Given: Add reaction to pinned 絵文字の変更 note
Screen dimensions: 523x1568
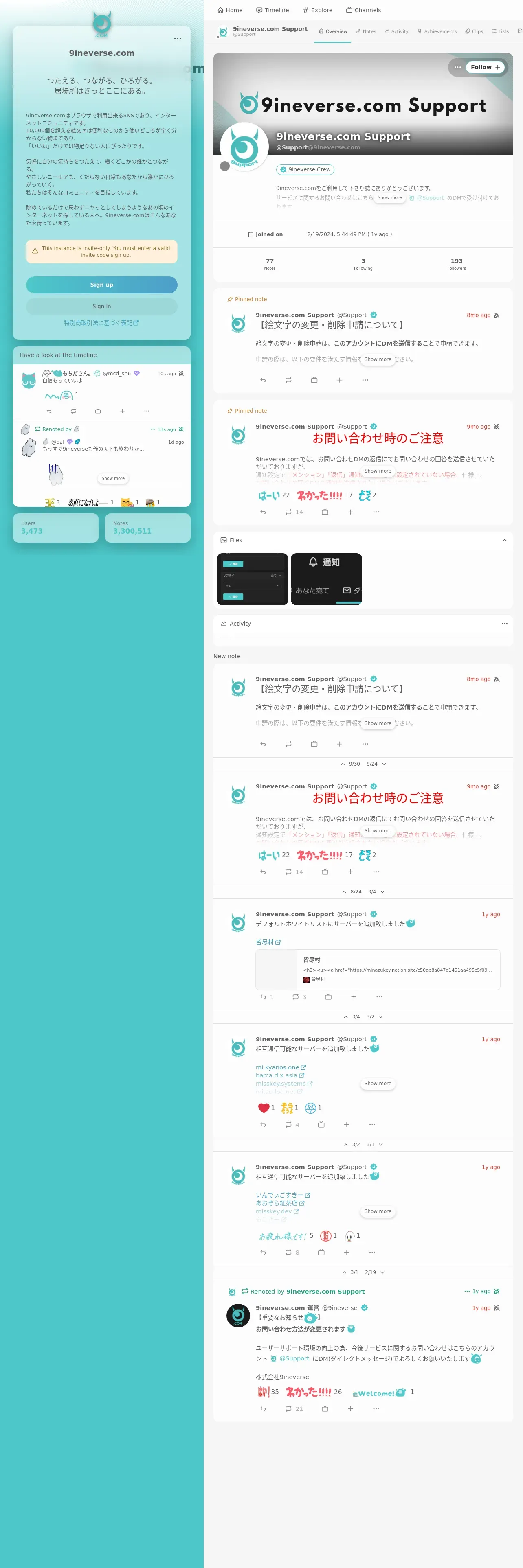Looking at the screenshot, I should (340, 380).
